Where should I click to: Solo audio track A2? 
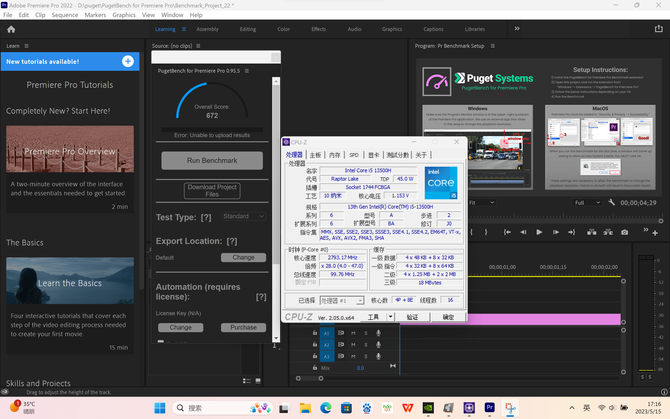click(366, 345)
